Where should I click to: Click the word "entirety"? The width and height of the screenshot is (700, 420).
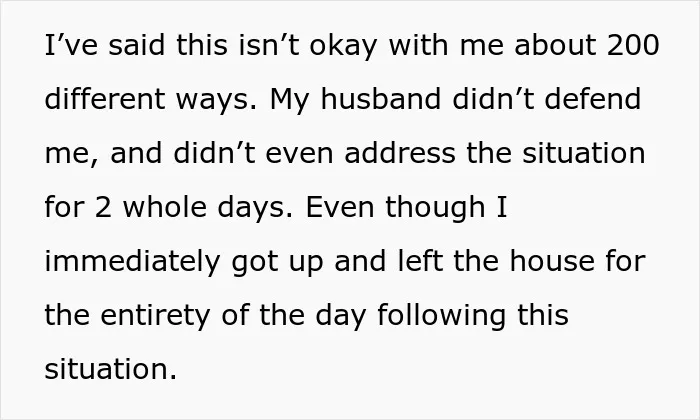point(155,317)
